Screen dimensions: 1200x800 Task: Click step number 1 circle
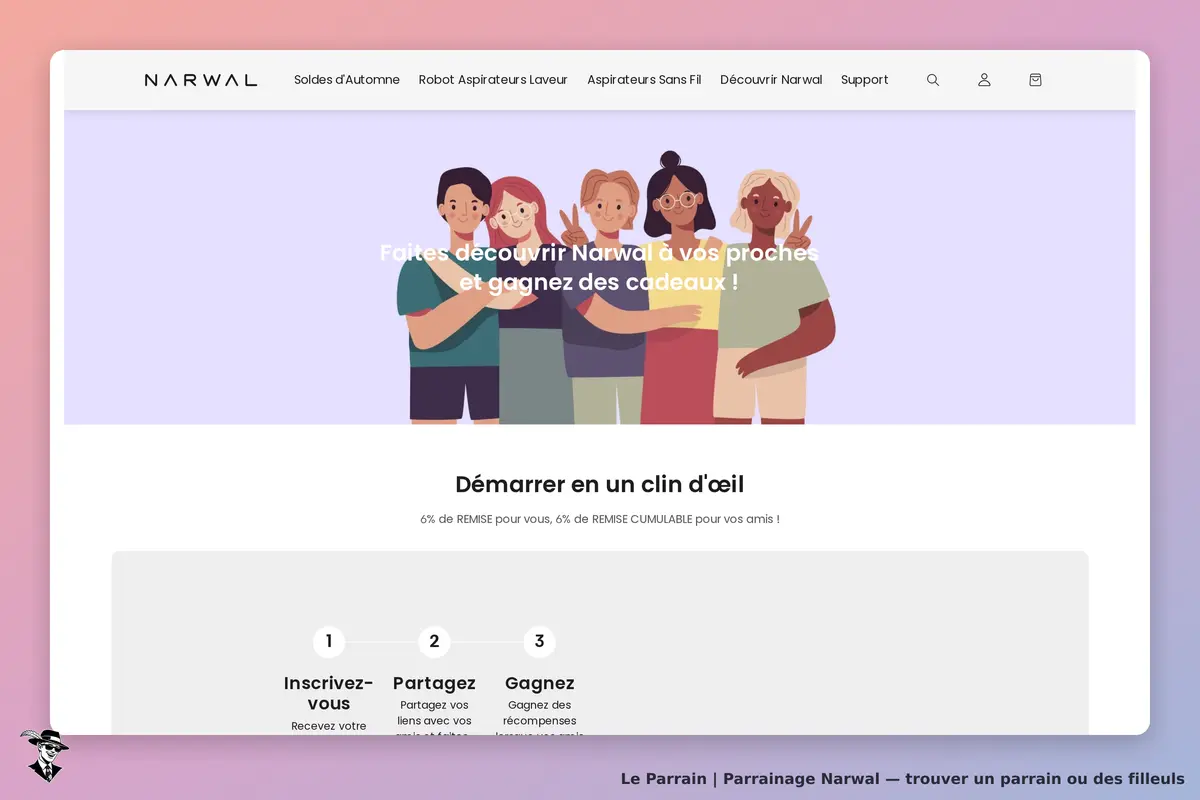click(329, 642)
